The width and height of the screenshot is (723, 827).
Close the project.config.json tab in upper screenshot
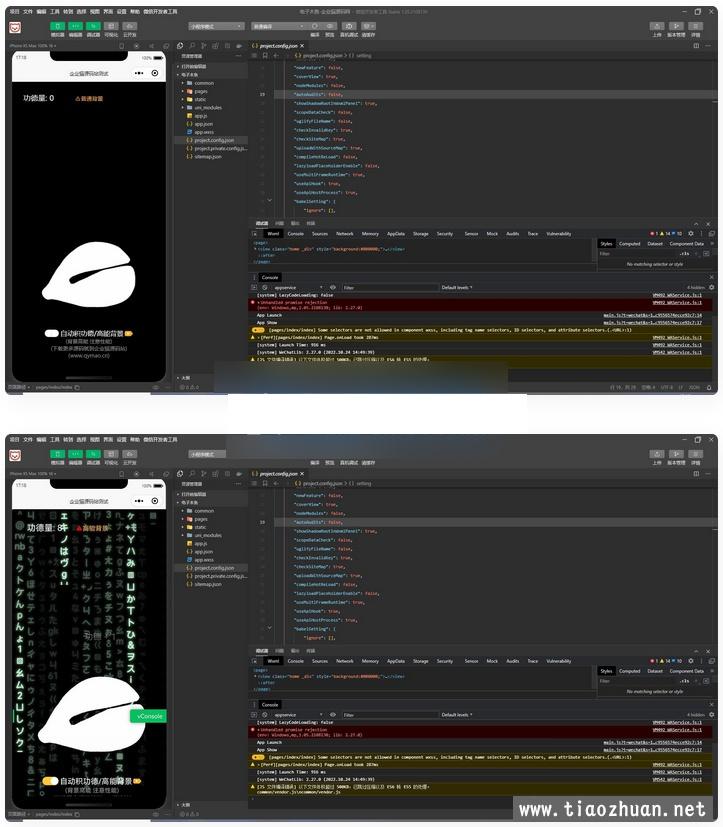click(302, 46)
